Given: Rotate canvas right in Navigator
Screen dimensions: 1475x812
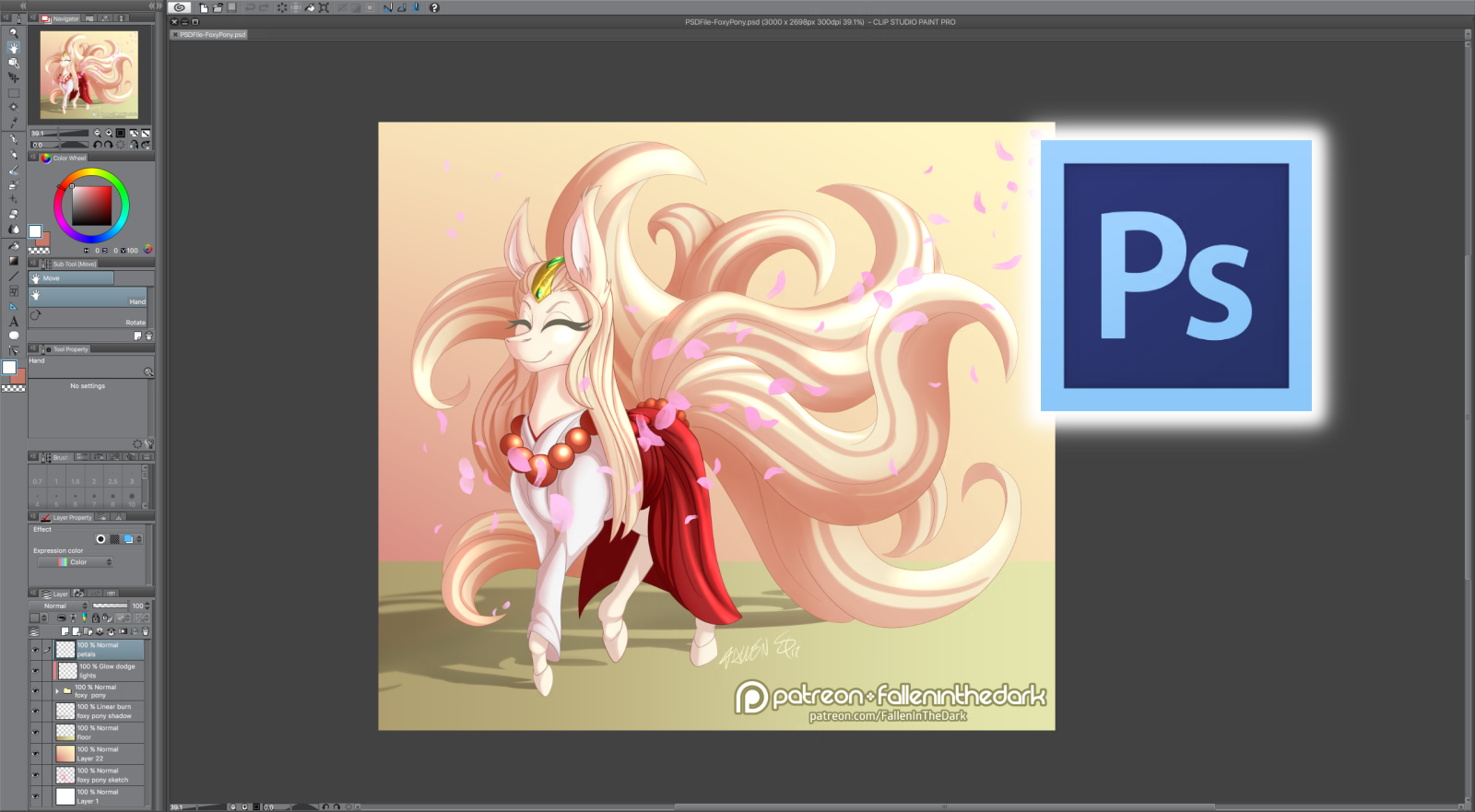Looking at the screenshot, I should point(108,145).
